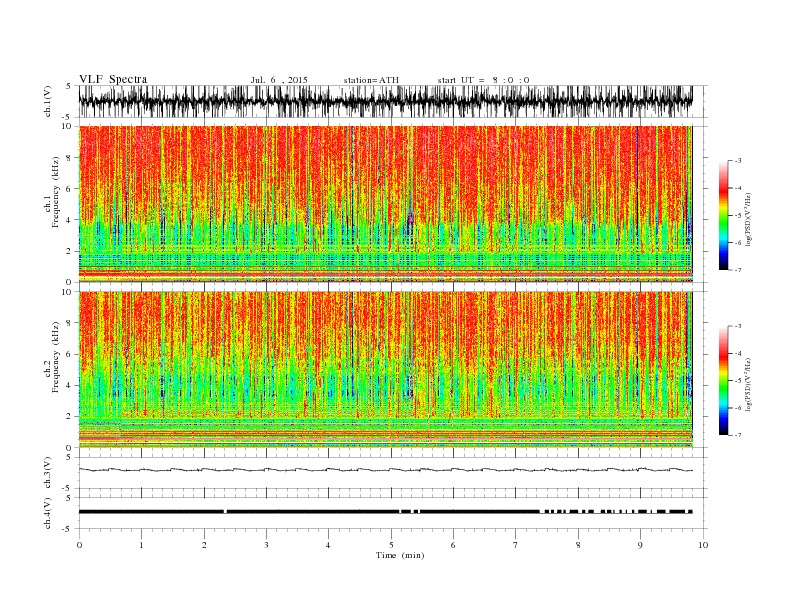Image resolution: width=792 pixels, height=612 pixels.
Task: Select the "start UT = 8:0:0" header text
Action: 483,80
